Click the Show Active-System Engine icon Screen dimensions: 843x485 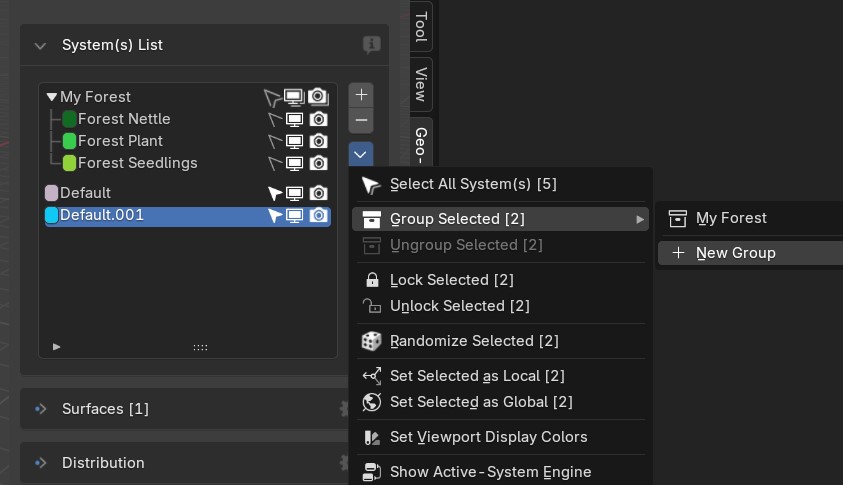tap(372, 472)
